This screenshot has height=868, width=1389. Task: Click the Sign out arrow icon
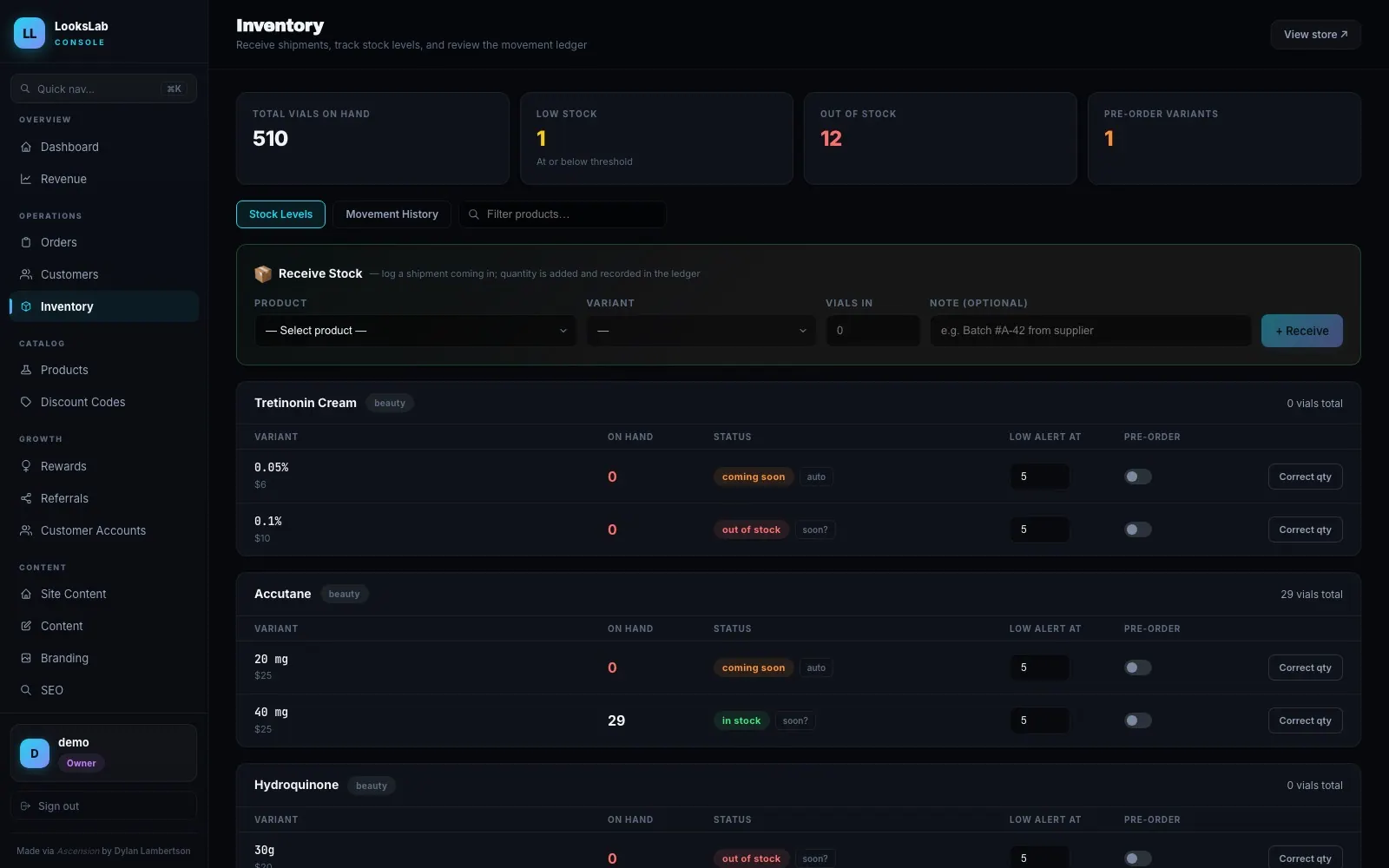[x=26, y=806]
